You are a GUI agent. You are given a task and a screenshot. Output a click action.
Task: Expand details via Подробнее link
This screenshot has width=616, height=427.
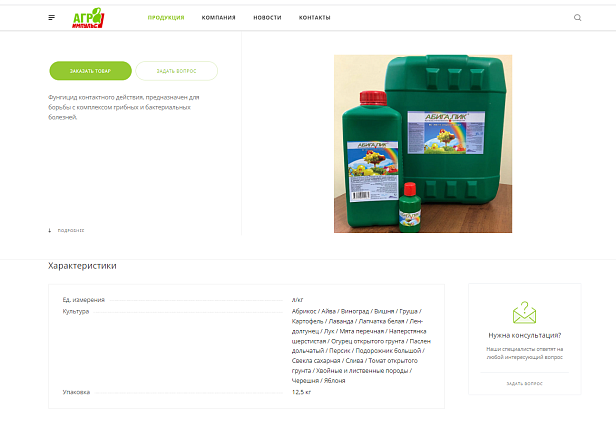pos(71,231)
